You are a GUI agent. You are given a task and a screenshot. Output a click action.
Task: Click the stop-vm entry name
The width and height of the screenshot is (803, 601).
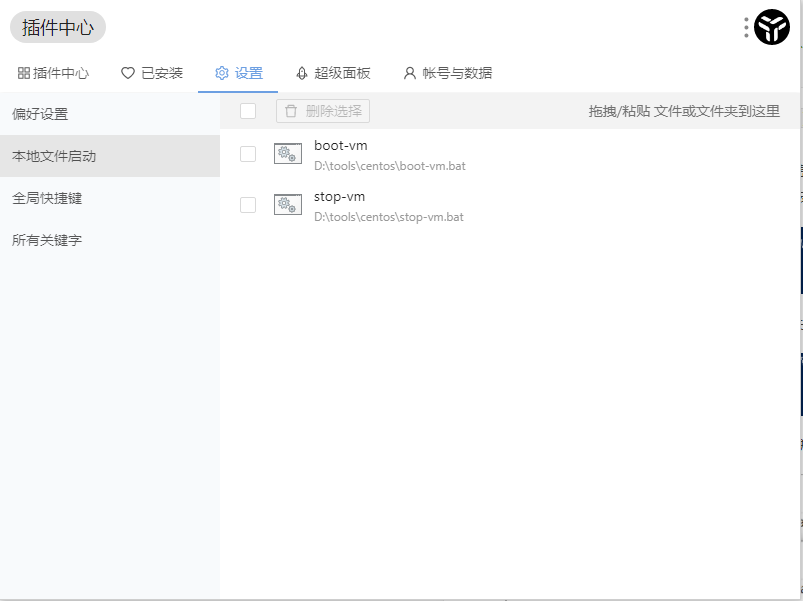coord(340,197)
